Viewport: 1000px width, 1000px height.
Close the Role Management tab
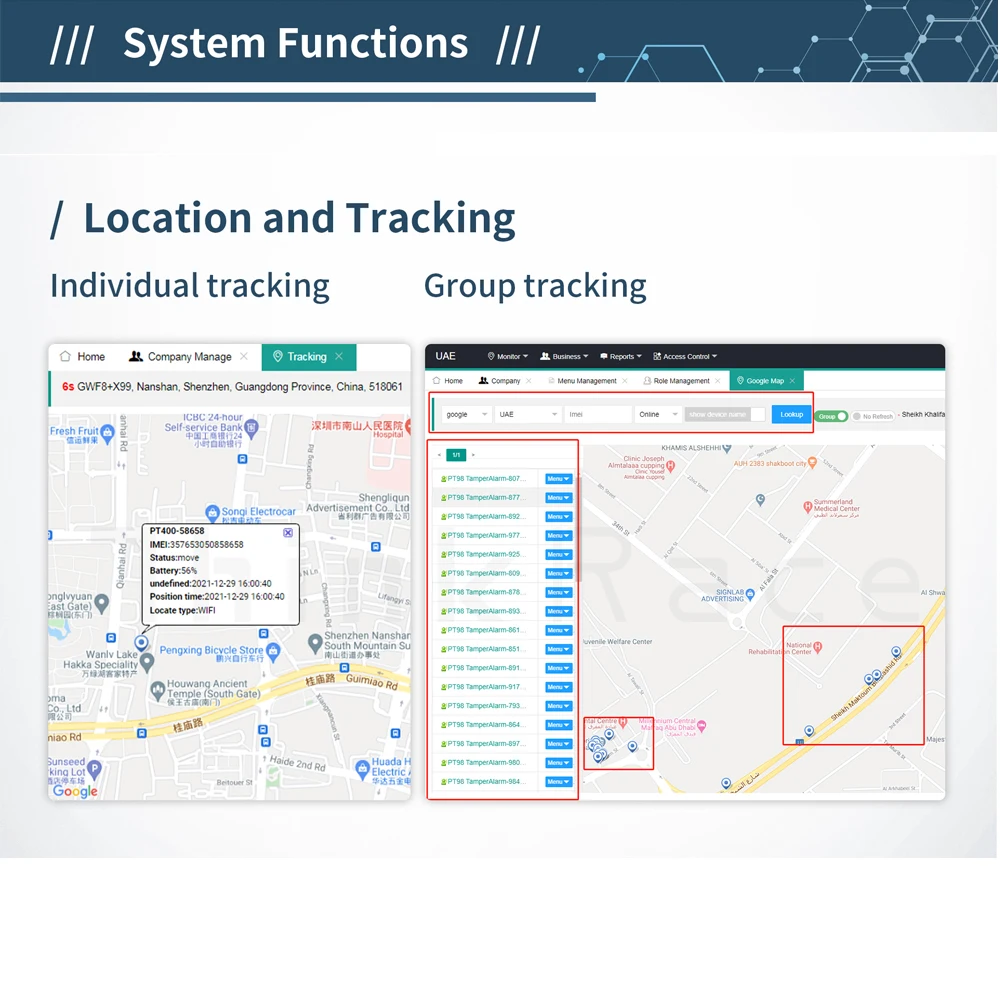click(x=717, y=381)
